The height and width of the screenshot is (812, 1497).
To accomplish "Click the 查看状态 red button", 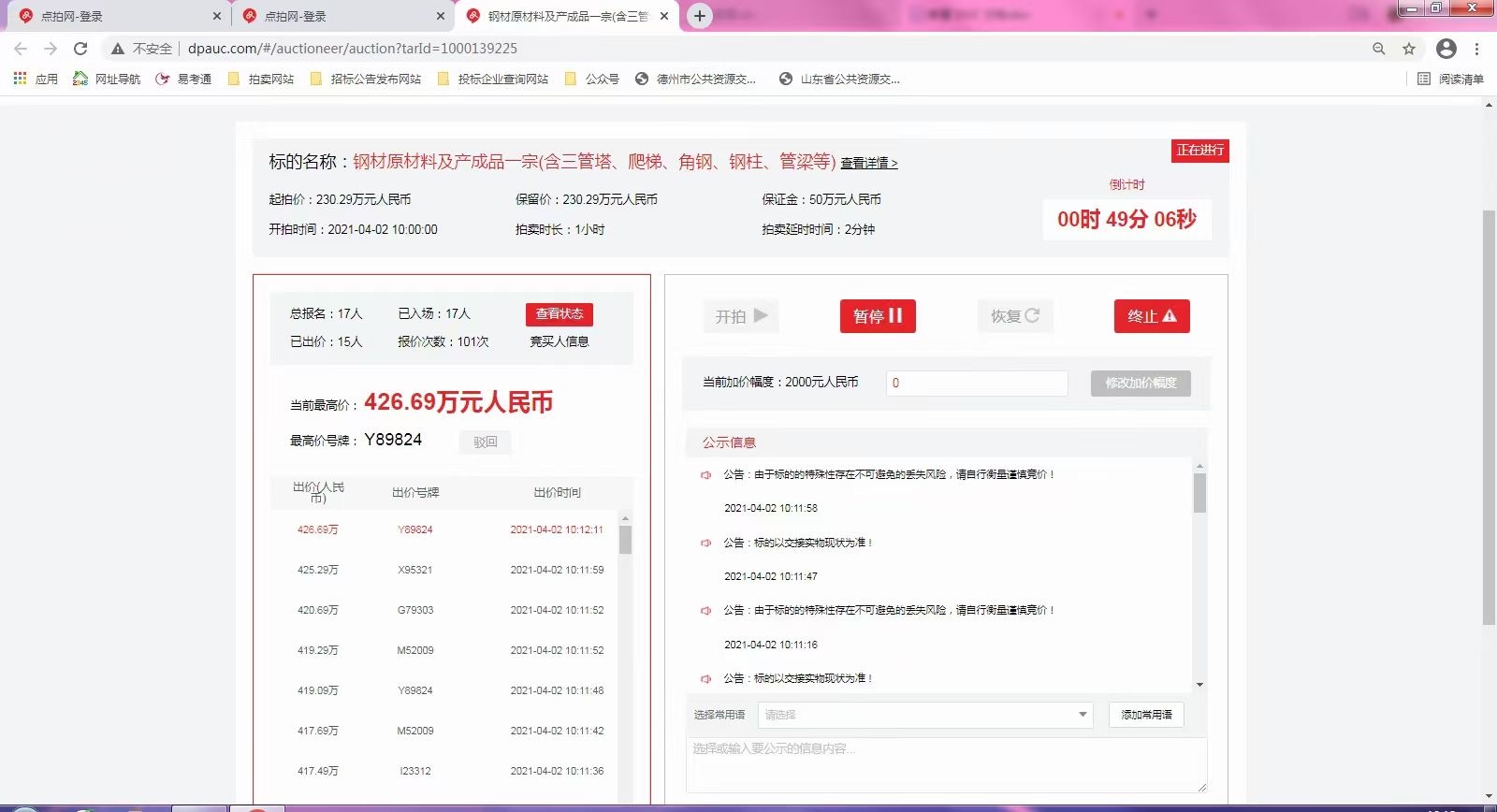I will point(560,314).
